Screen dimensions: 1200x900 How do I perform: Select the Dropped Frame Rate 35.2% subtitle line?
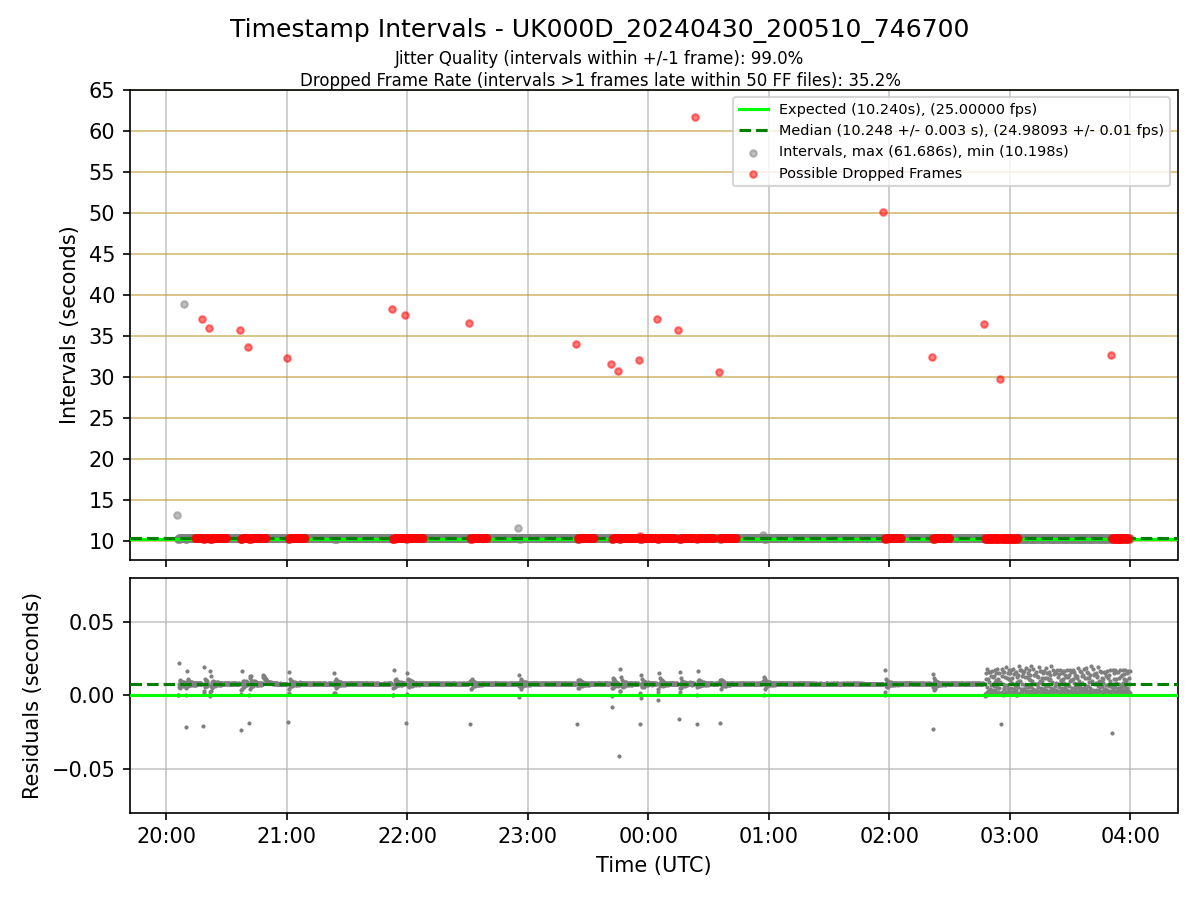point(600,80)
